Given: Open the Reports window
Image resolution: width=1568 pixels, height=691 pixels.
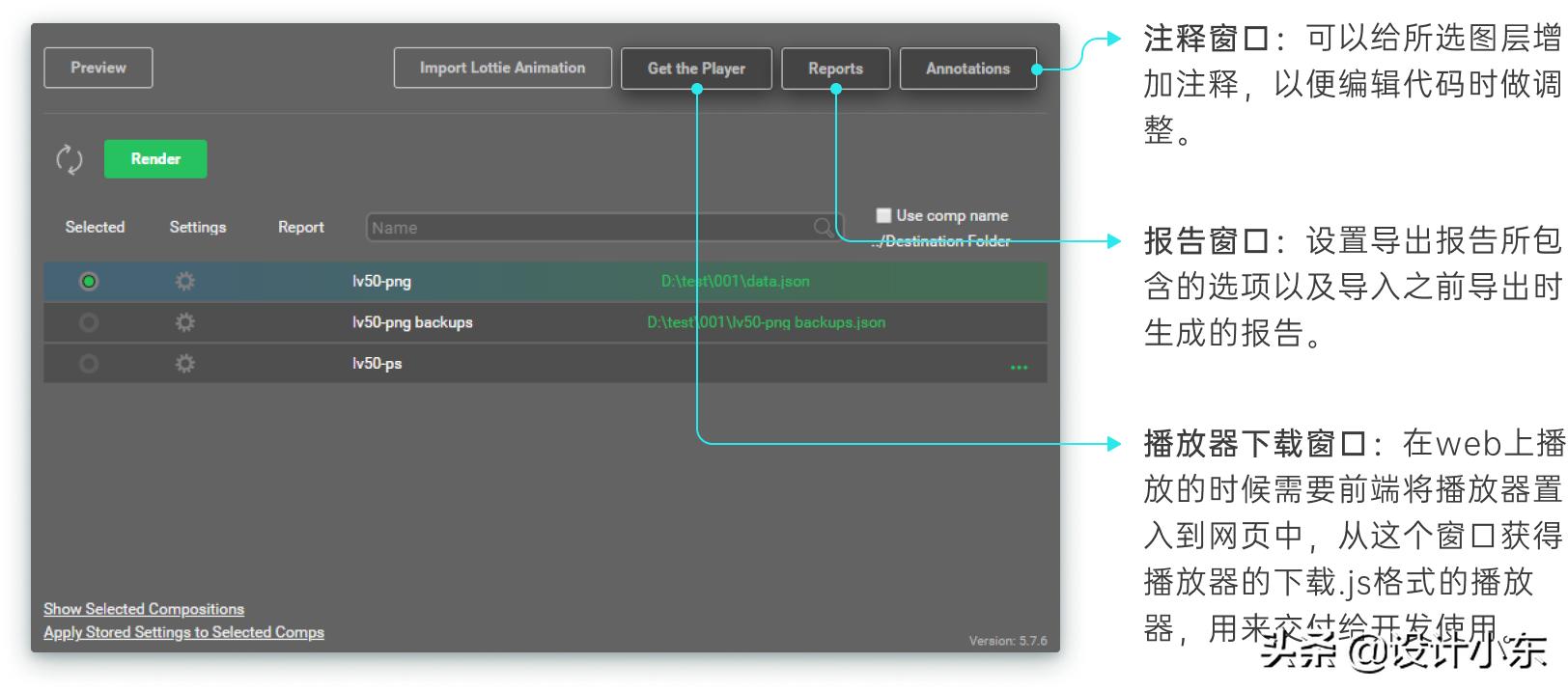Looking at the screenshot, I should (835, 69).
